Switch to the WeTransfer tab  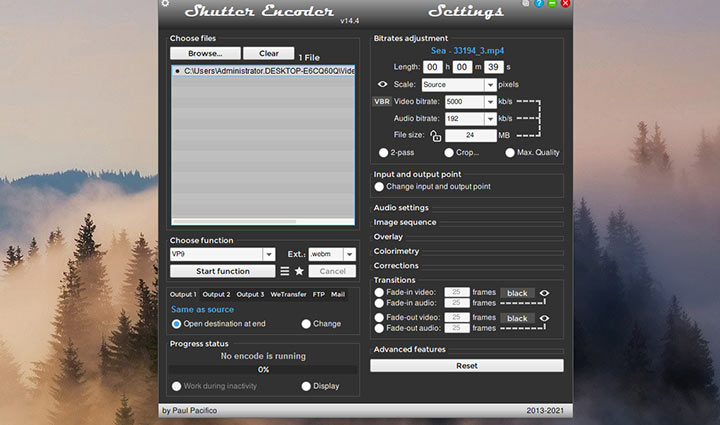pyautogui.click(x=288, y=295)
